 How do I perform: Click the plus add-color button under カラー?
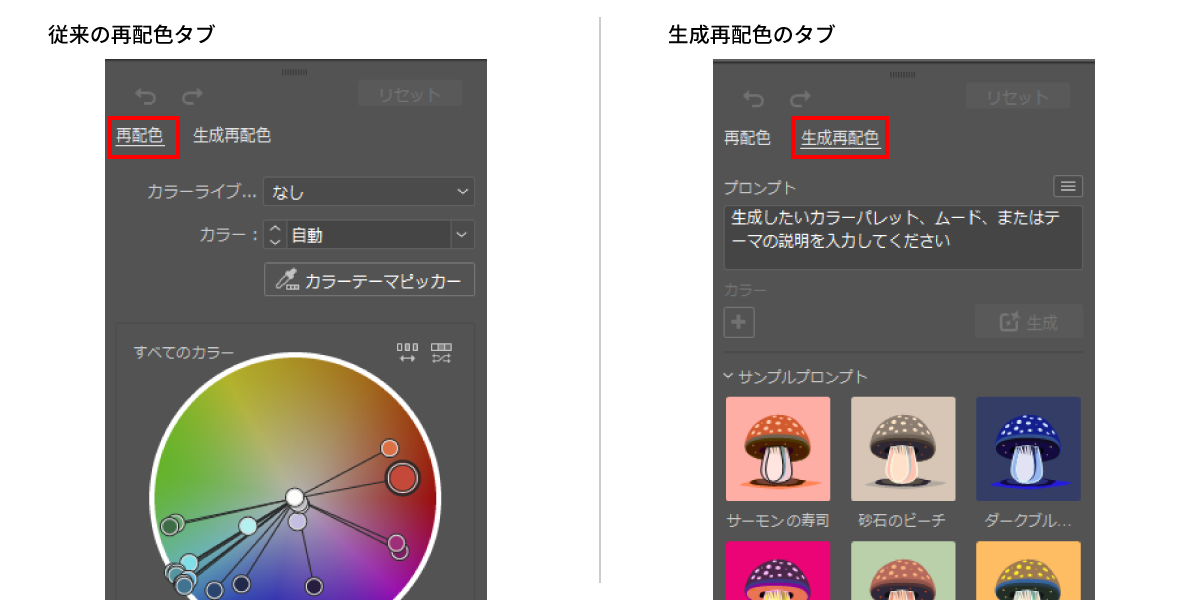click(739, 322)
